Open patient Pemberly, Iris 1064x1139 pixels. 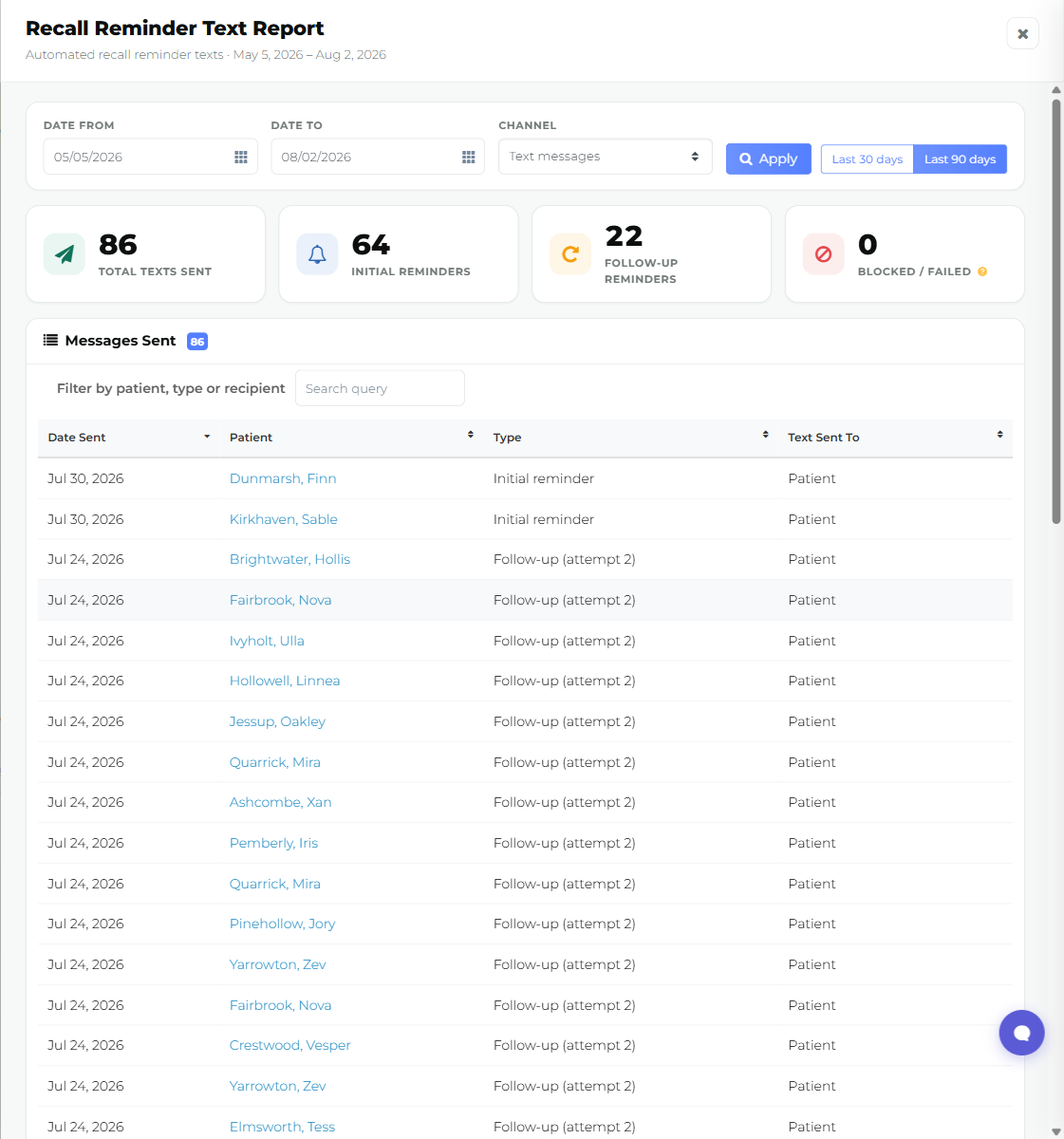274,843
